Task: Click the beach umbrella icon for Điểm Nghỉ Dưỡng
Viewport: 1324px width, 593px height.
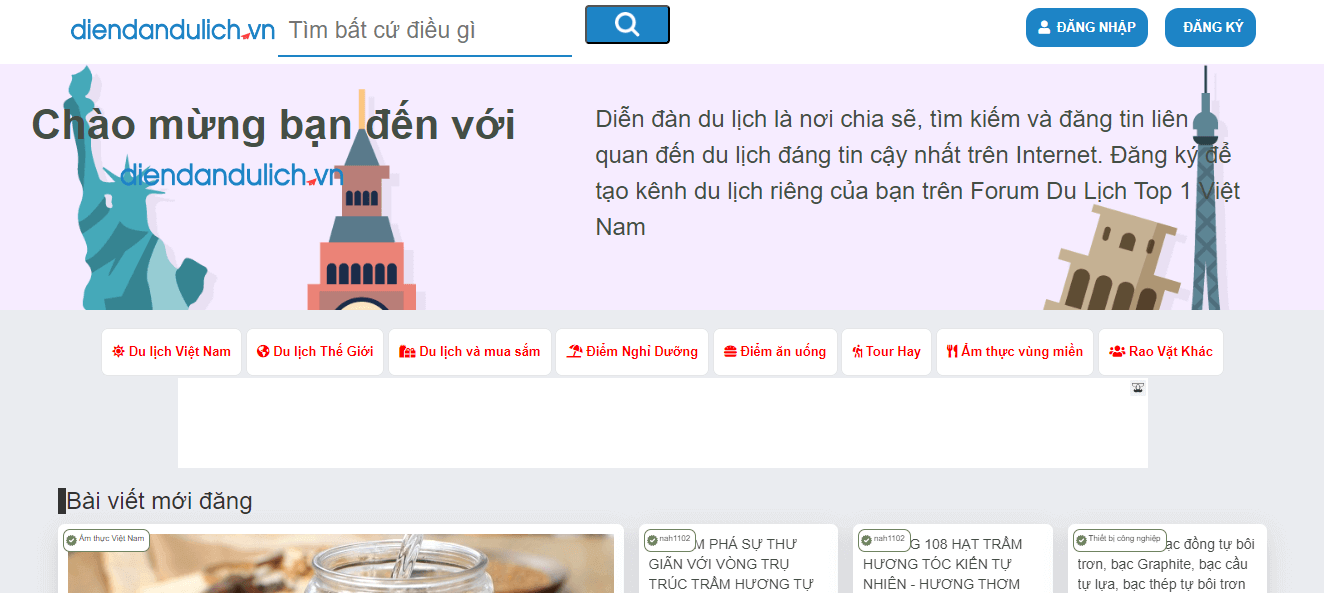Action: pos(572,351)
